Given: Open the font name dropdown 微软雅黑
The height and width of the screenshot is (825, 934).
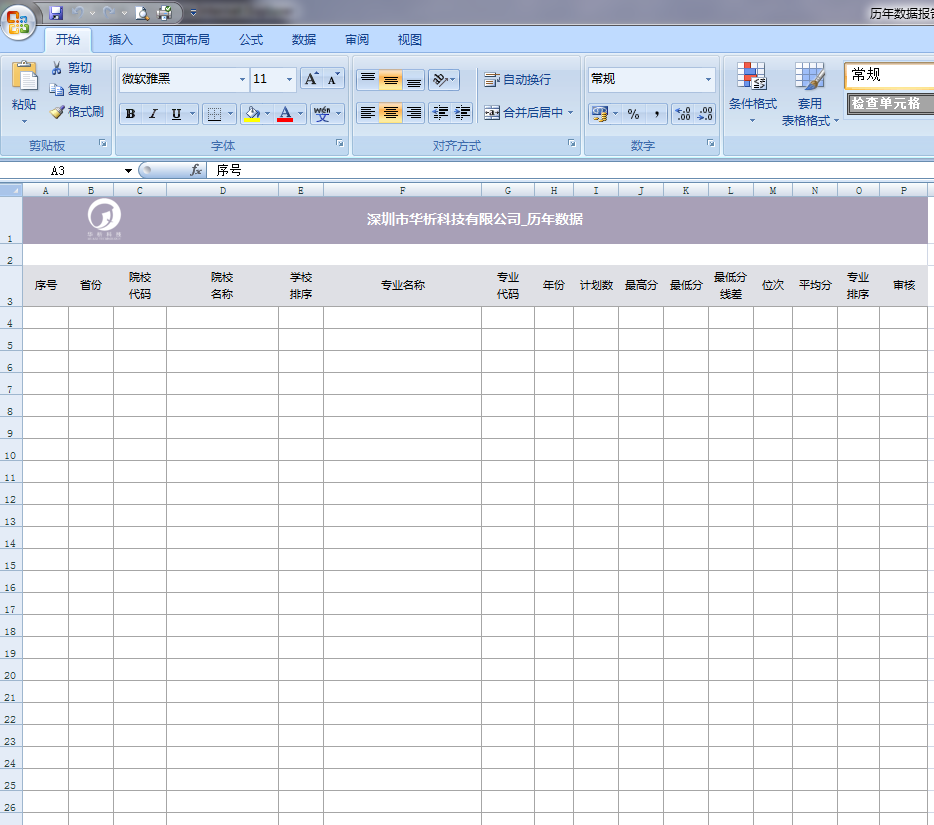Looking at the screenshot, I should (242, 79).
